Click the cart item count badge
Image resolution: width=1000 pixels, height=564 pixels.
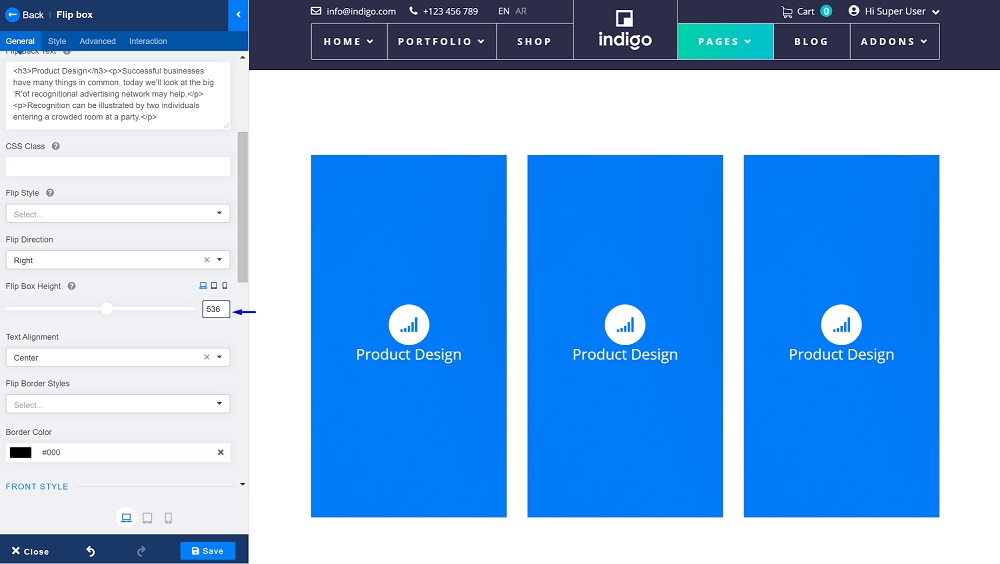[826, 11]
